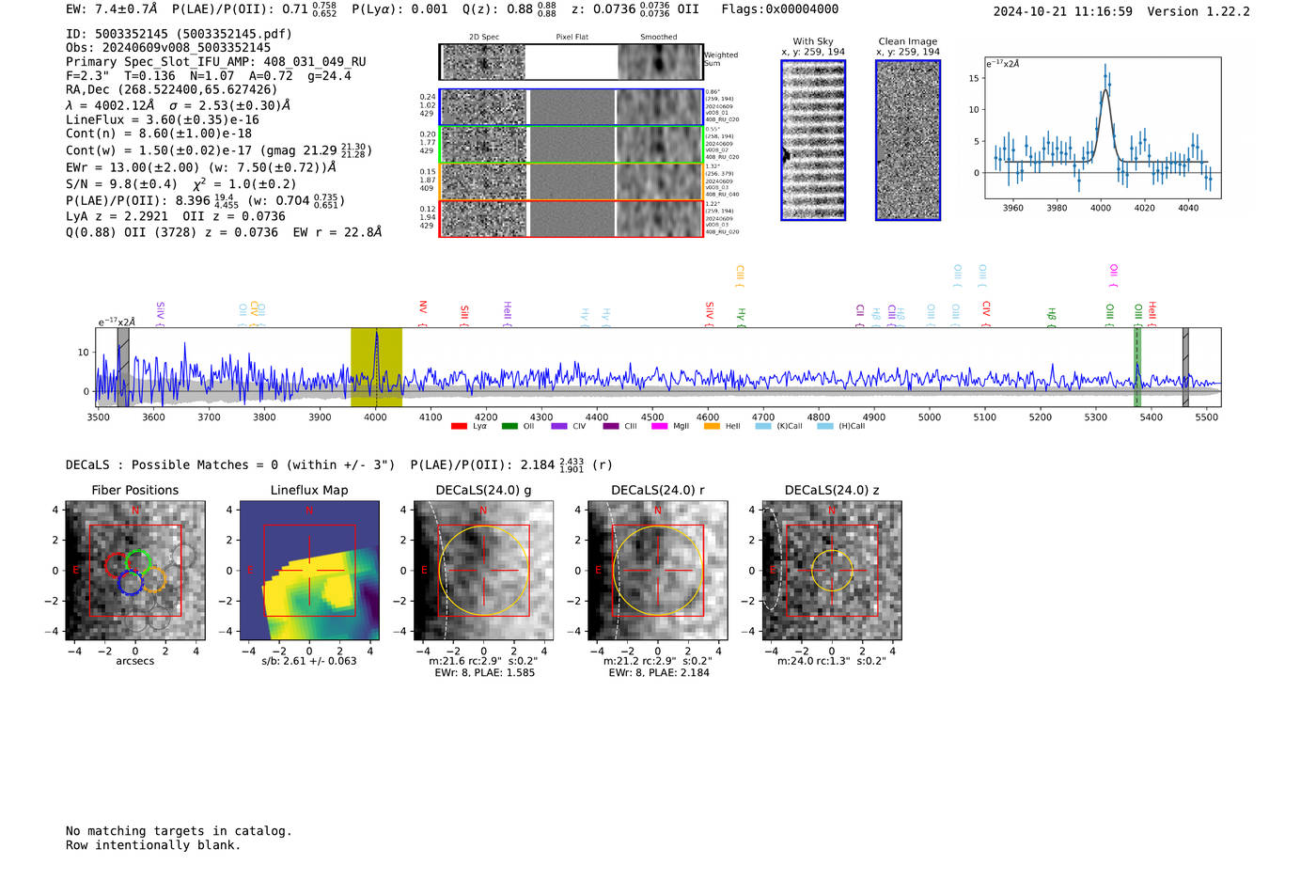Image resolution: width=1316 pixels, height=896 pixels.
Task: Click the EWr = 13.00(±2.00) line
Action: click(x=201, y=167)
